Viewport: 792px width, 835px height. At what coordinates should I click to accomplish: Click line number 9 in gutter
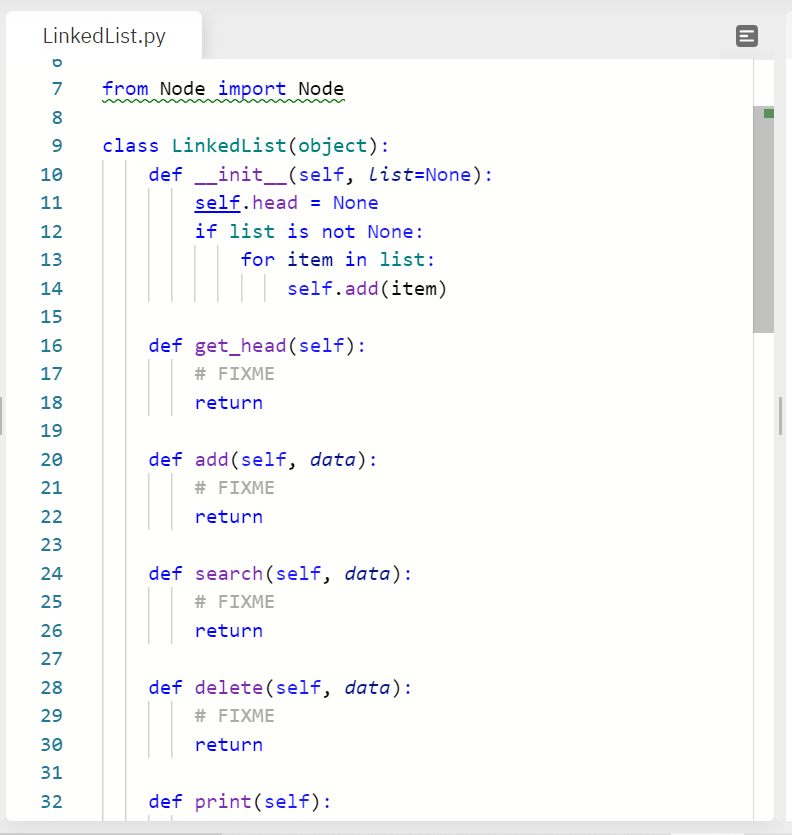pos(57,145)
